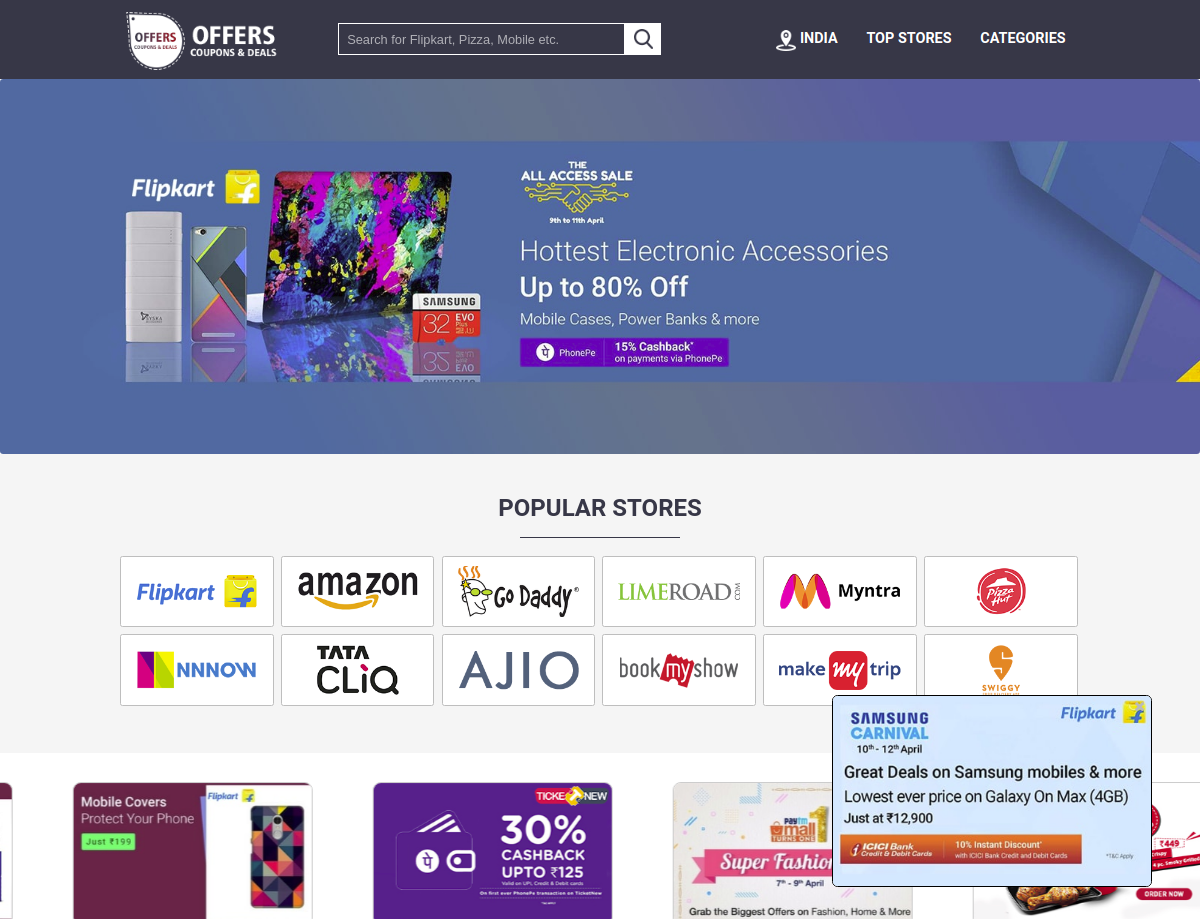Open the Amazon store tile
Image resolution: width=1200 pixels, height=919 pixels.
(x=358, y=592)
